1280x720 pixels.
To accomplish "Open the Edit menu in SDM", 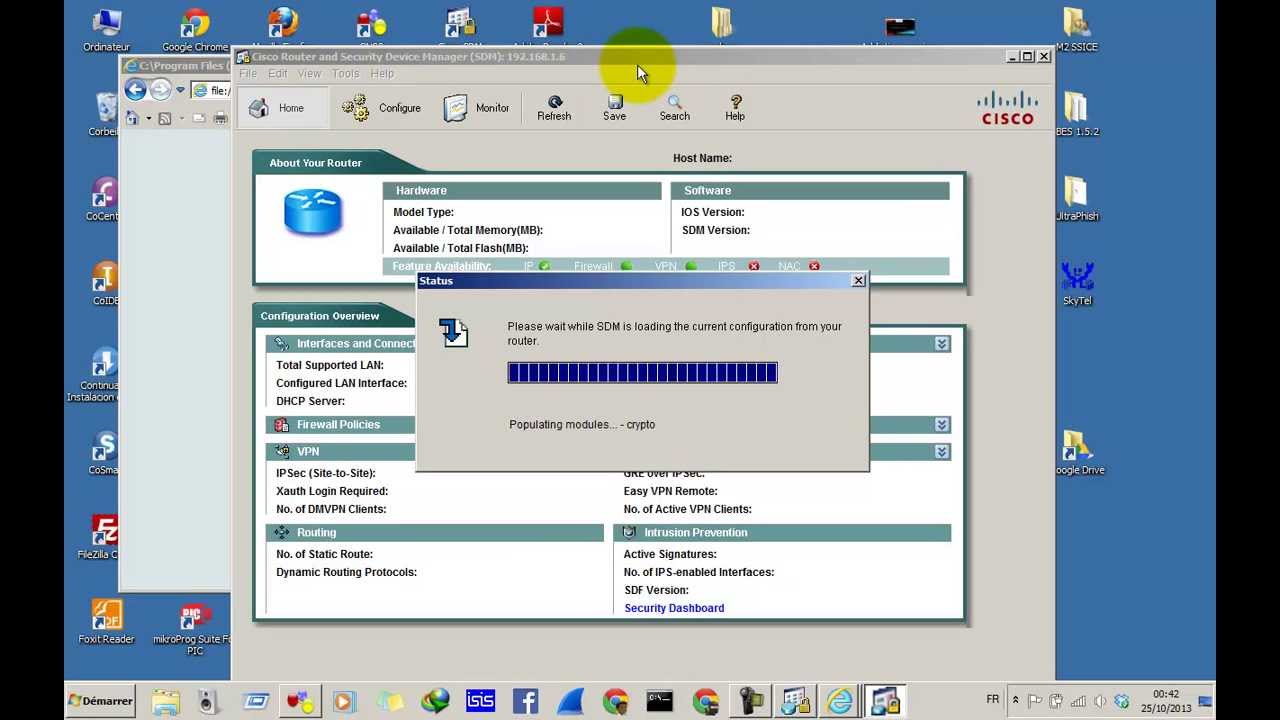I will (278, 74).
